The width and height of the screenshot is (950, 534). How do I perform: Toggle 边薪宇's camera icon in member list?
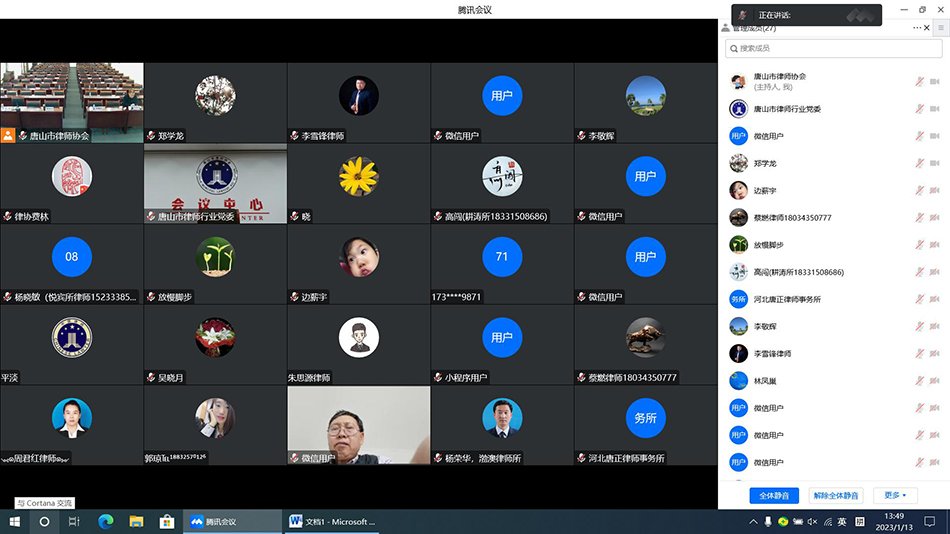[934, 190]
